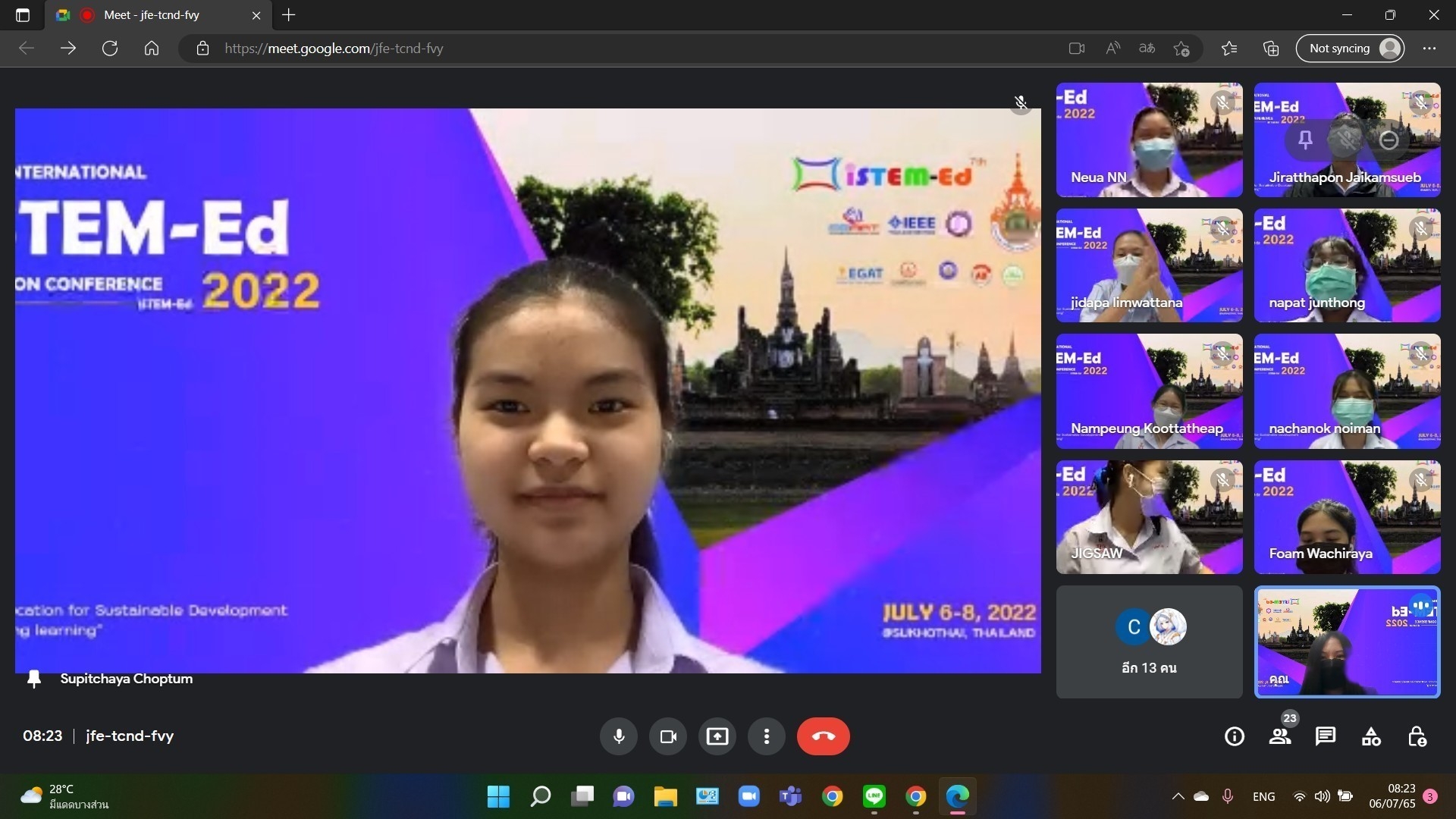1456x819 pixels.
Task: Click the red Leave call button
Action: click(824, 736)
